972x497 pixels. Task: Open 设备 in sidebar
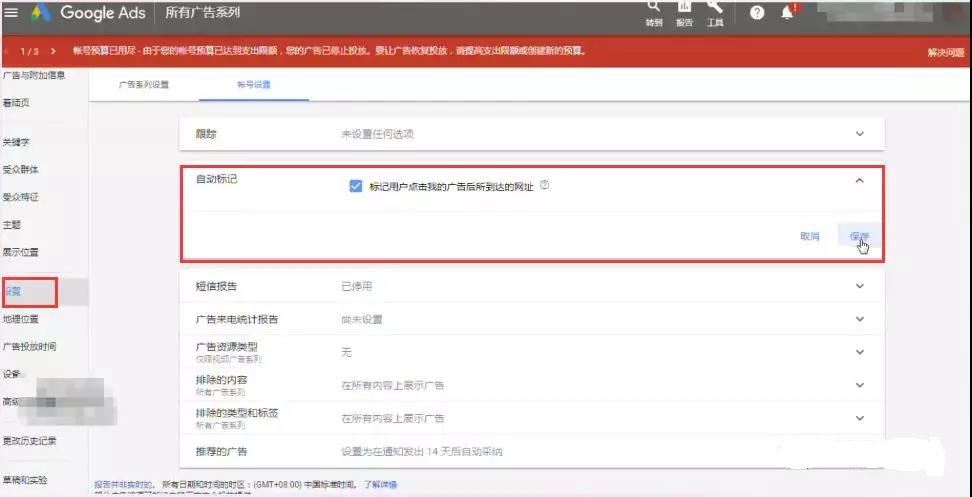click(12, 374)
